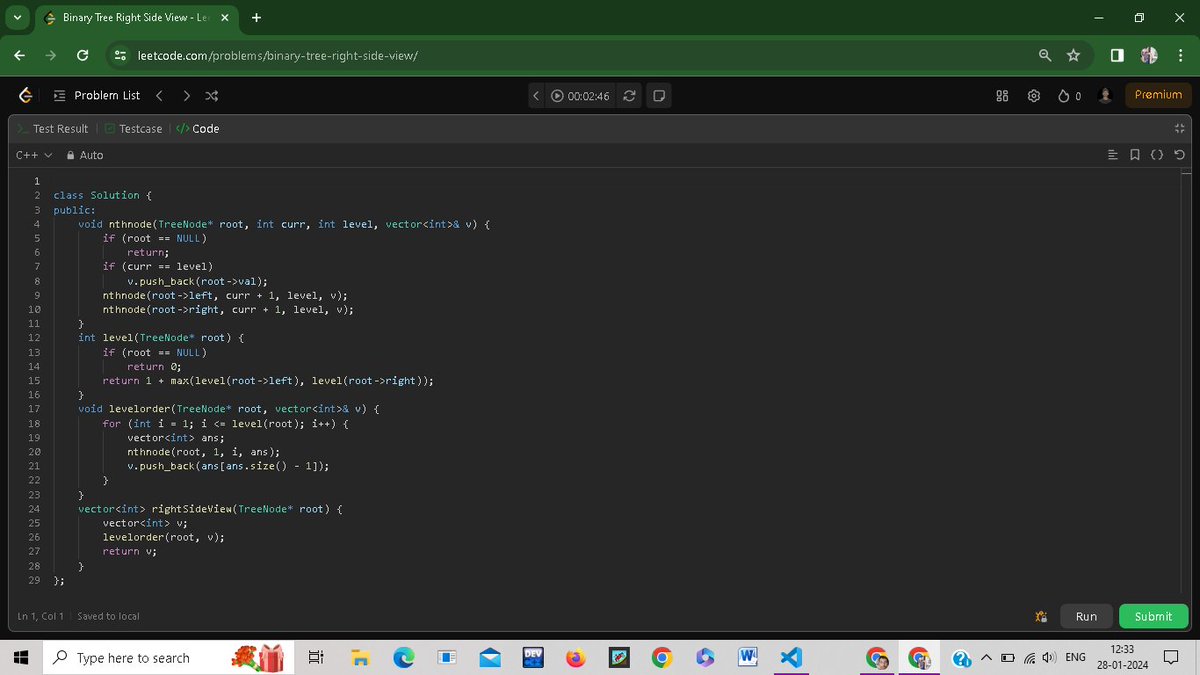Click line number 17 in the gutter
Screen dimensions: 1200x675
pos(34,409)
